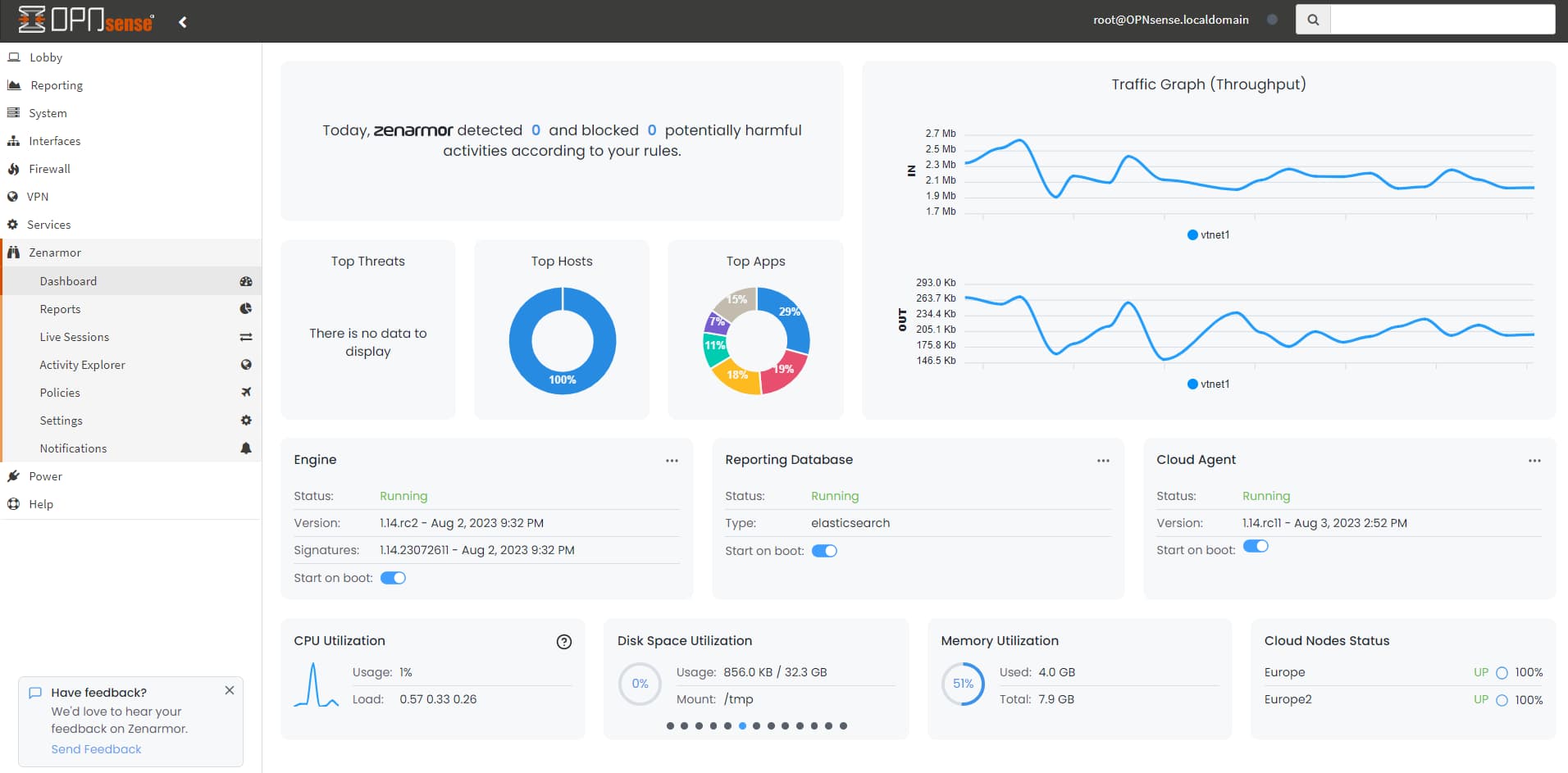Viewport: 1568px width, 773px height.
Task: Click the CPU Utilization help icon
Action: tap(563, 642)
